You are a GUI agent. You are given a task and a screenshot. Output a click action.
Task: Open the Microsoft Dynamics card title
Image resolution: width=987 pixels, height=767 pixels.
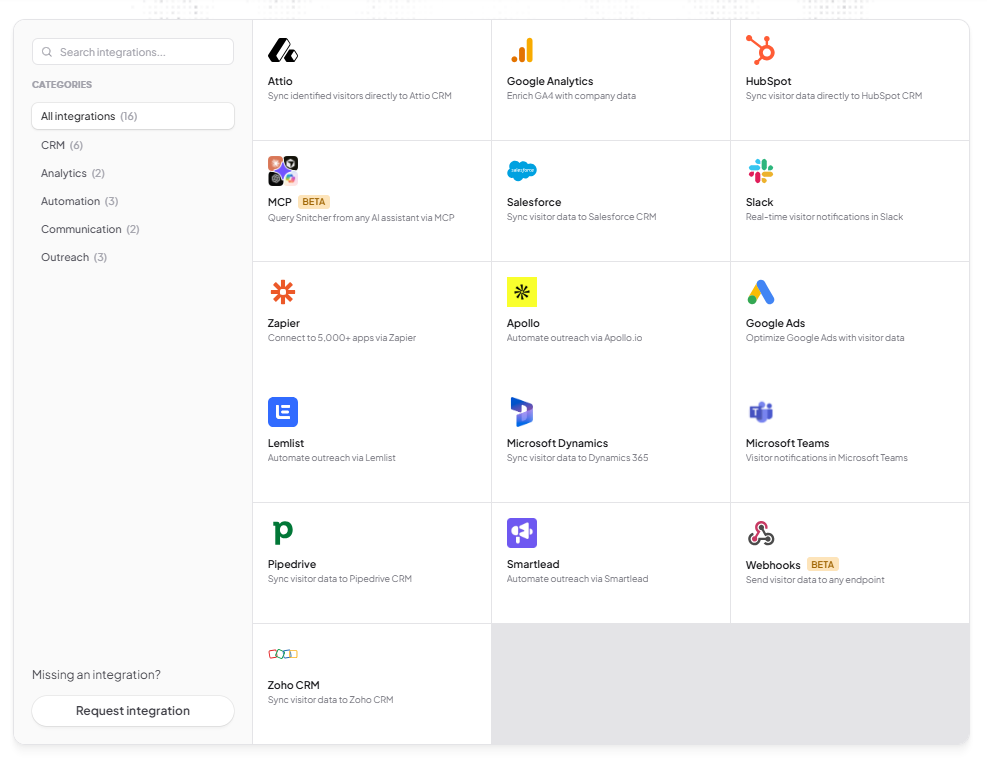pos(557,443)
